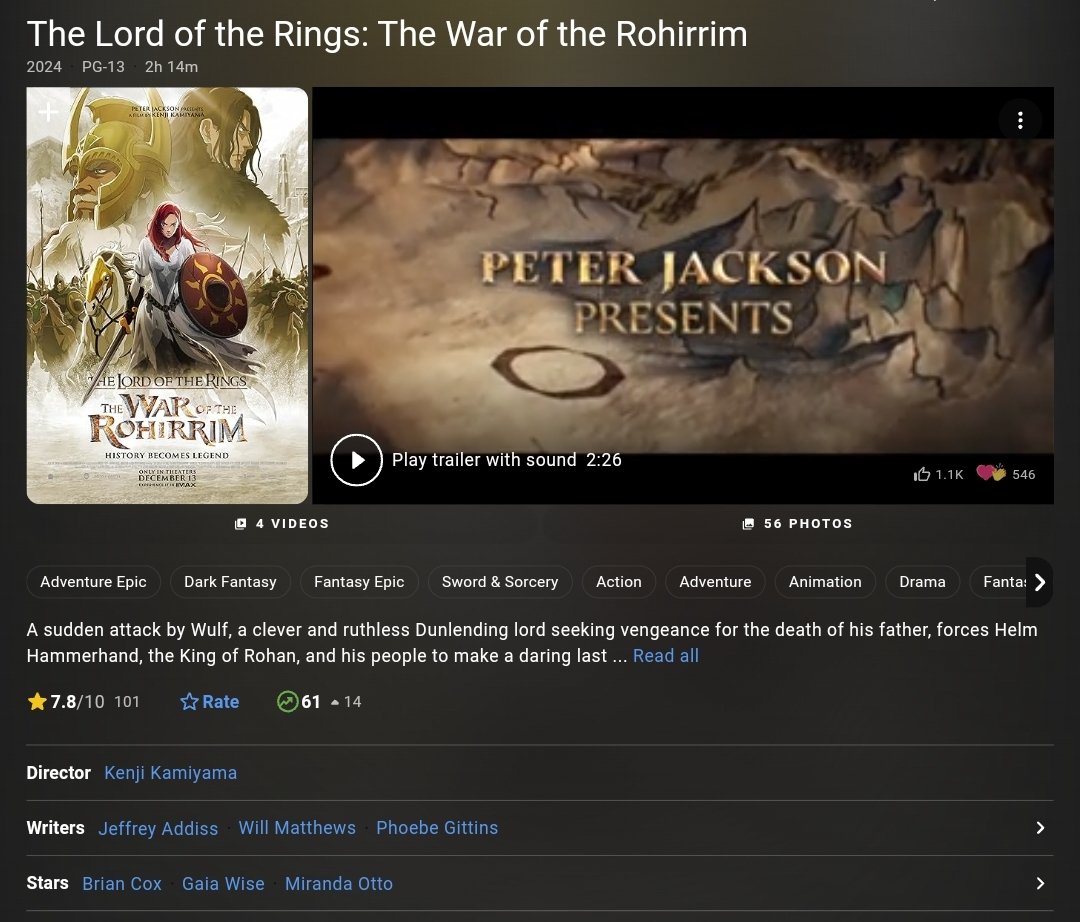
Task: Open writer Will Matthews's page
Action: (x=297, y=828)
